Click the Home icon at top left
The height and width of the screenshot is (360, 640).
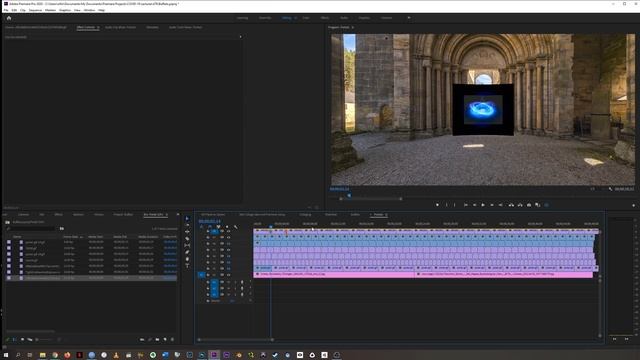[9, 18]
